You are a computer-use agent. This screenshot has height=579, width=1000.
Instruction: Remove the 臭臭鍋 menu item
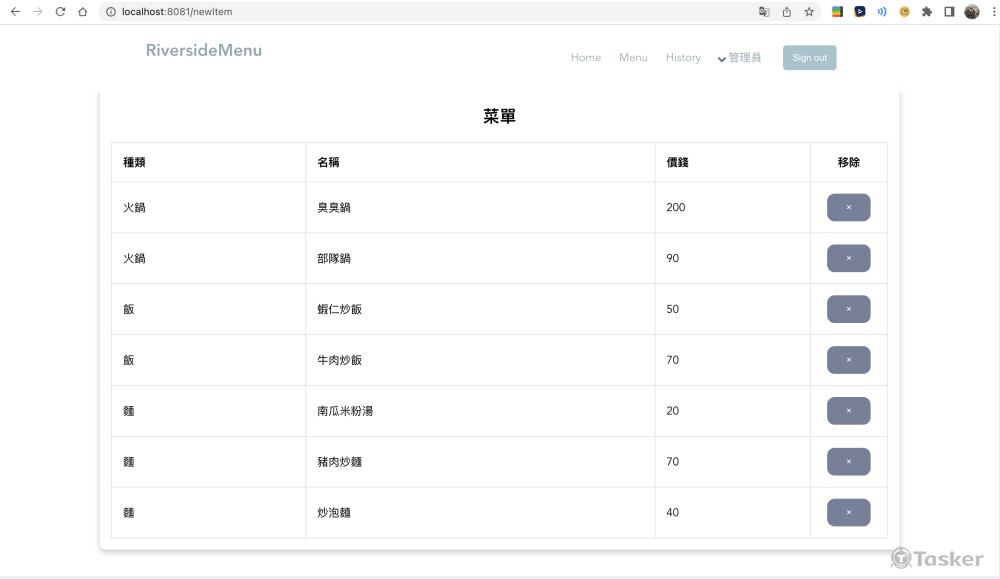[x=848, y=208]
